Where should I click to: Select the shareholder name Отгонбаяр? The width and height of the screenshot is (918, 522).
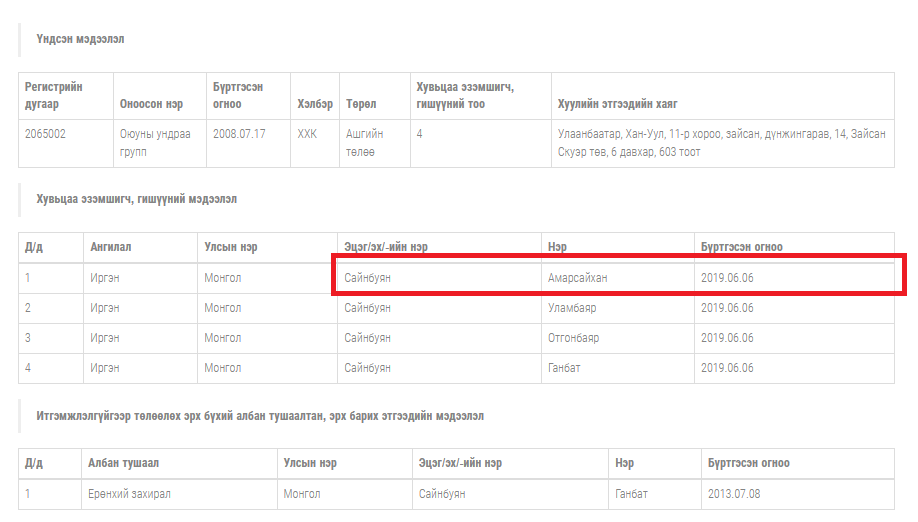click(573, 338)
